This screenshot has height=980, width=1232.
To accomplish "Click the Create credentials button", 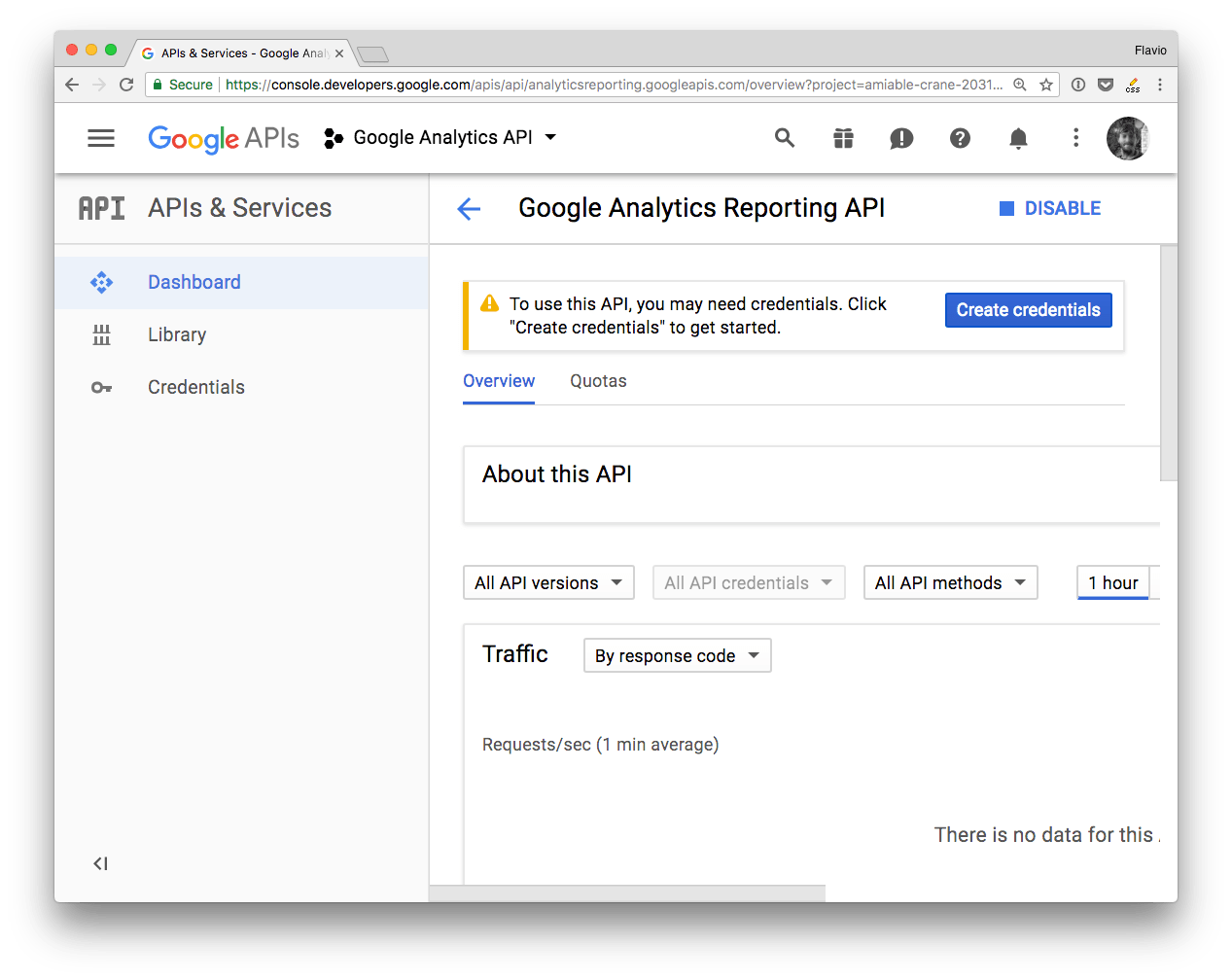I will [1028, 309].
